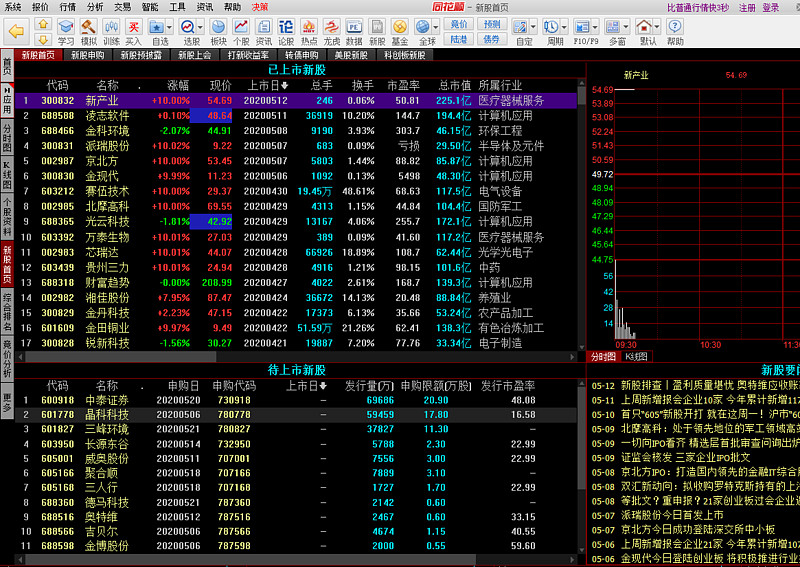The width and height of the screenshot is (800, 567).
Task: Open the 龙虎 dragon-tiger list icon
Action: point(332,32)
